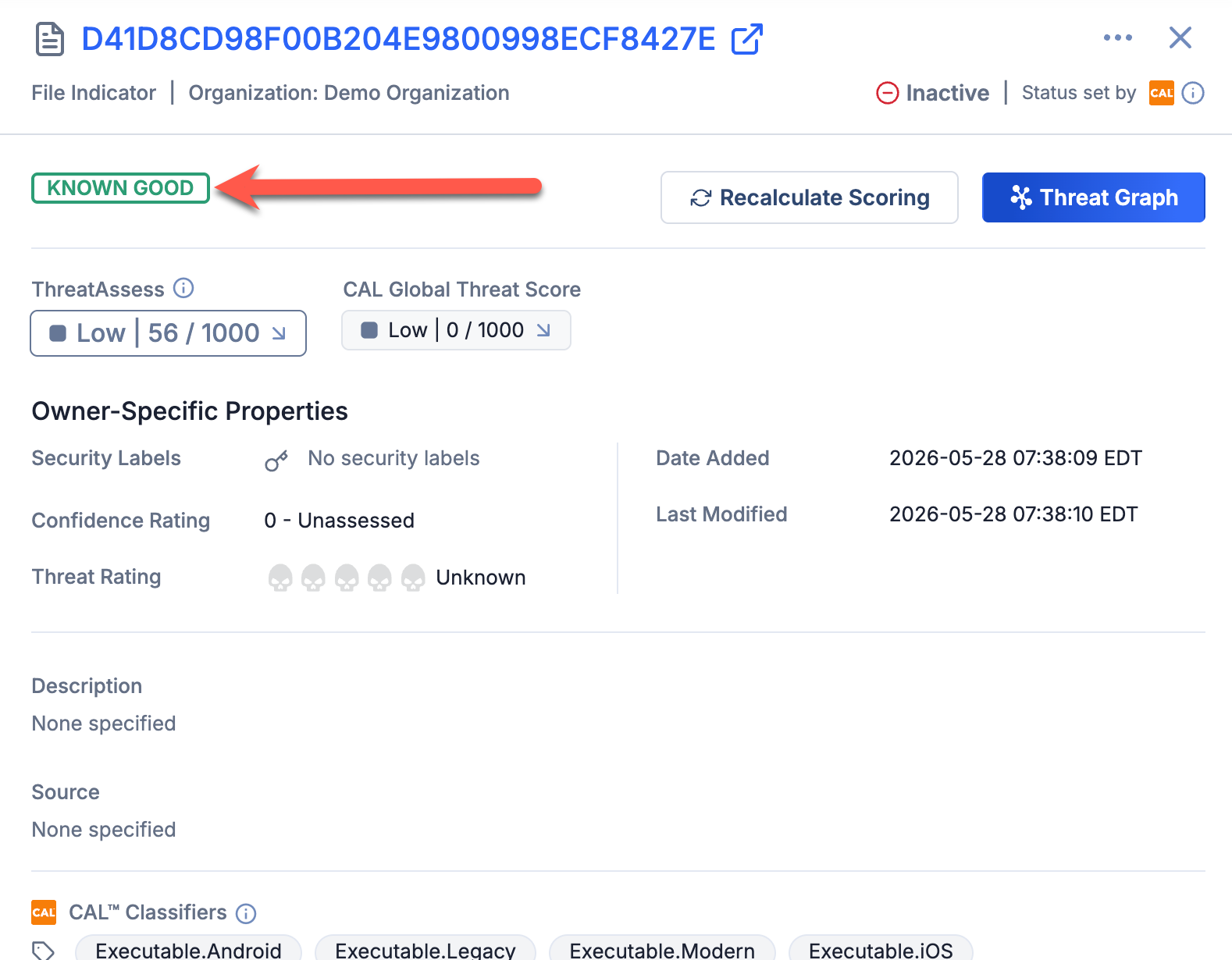Expand CAL Global Threat Score Low 0 / 1000
The image size is (1232, 960).
456,330
